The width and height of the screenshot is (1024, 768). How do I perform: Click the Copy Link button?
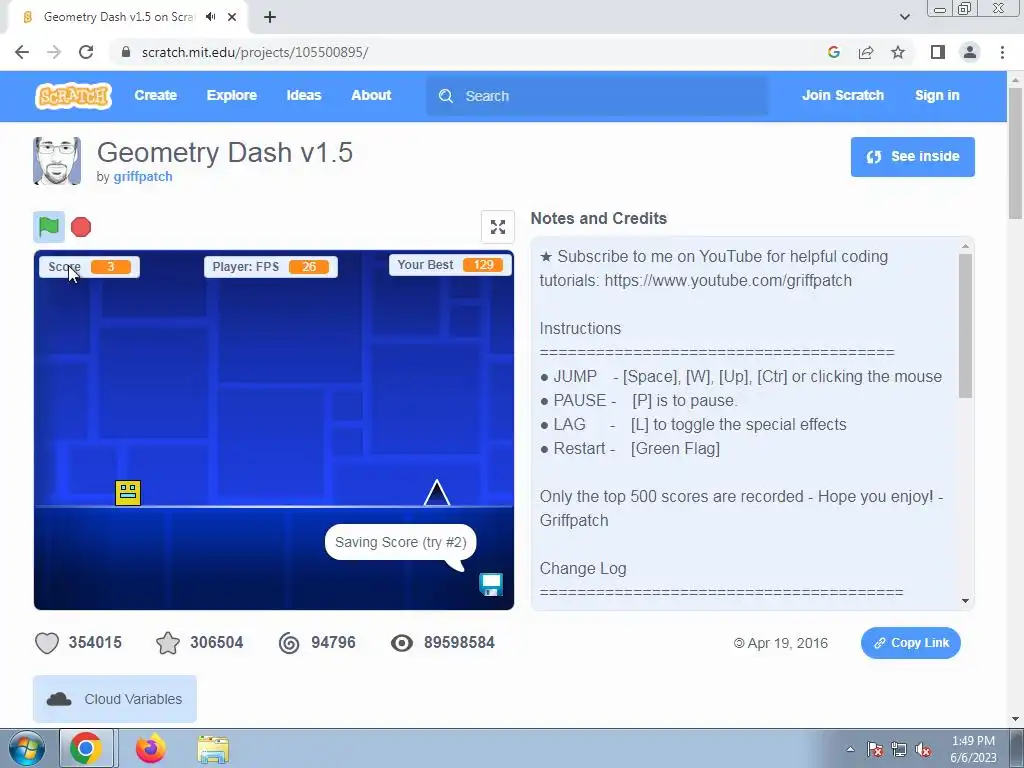pyautogui.click(x=910, y=643)
